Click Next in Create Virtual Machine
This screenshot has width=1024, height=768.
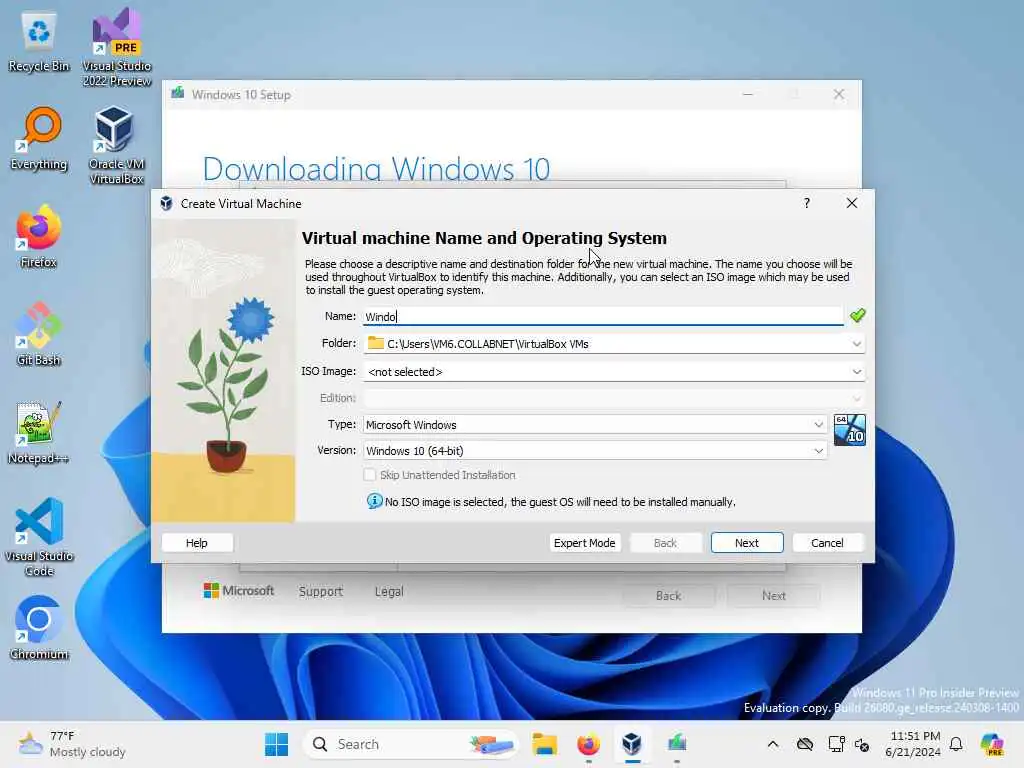click(747, 543)
